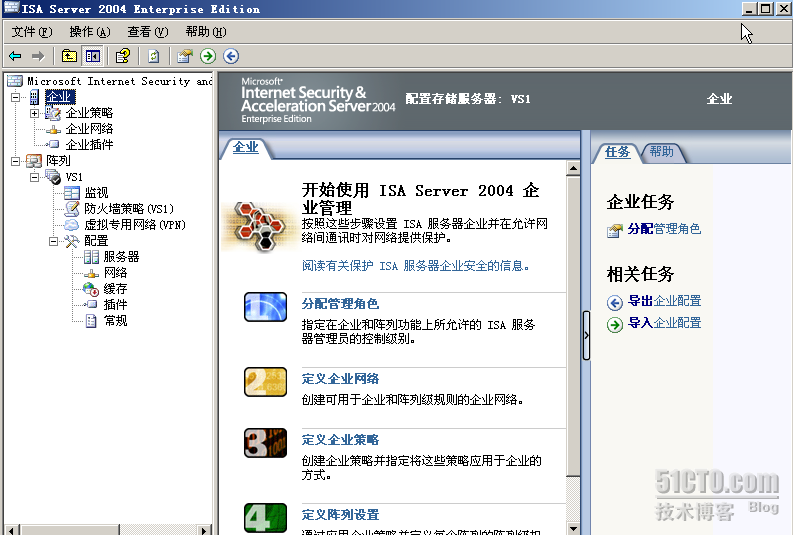
Task: Click the step 4 green thumbnail icon
Action: 266,518
